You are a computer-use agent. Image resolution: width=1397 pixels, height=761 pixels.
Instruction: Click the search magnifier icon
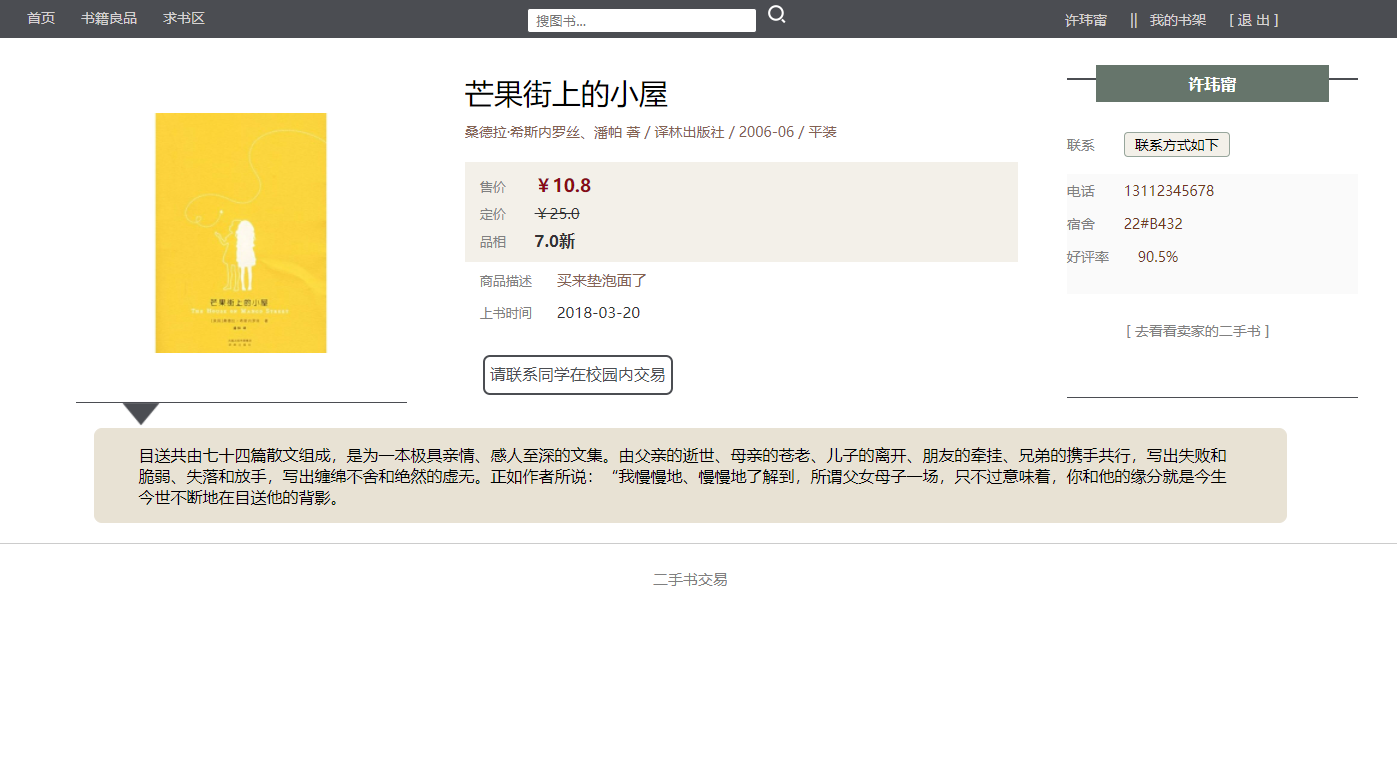tap(777, 14)
